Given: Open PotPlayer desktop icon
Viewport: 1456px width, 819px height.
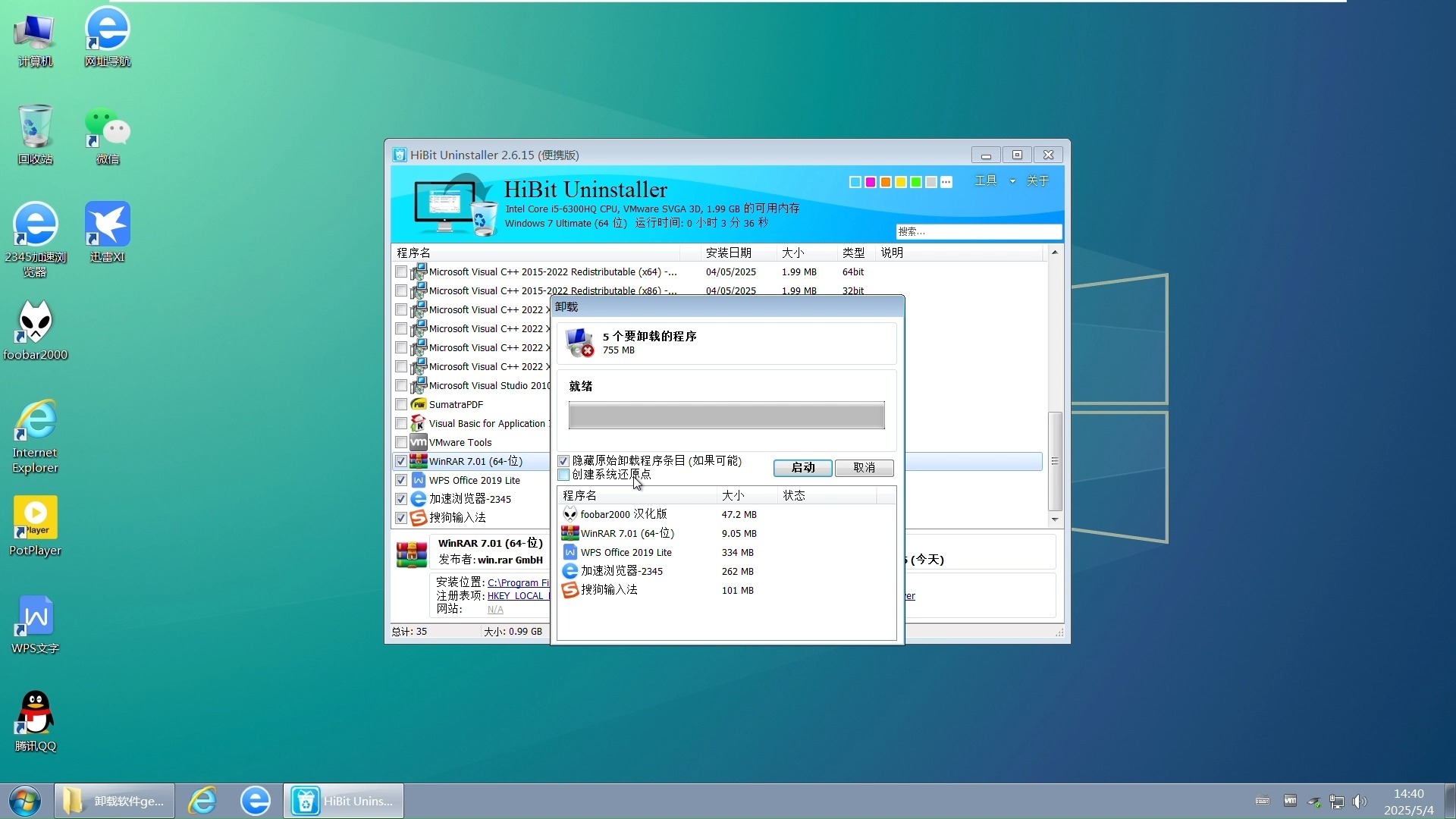Looking at the screenshot, I should click(x=35, y=518).
